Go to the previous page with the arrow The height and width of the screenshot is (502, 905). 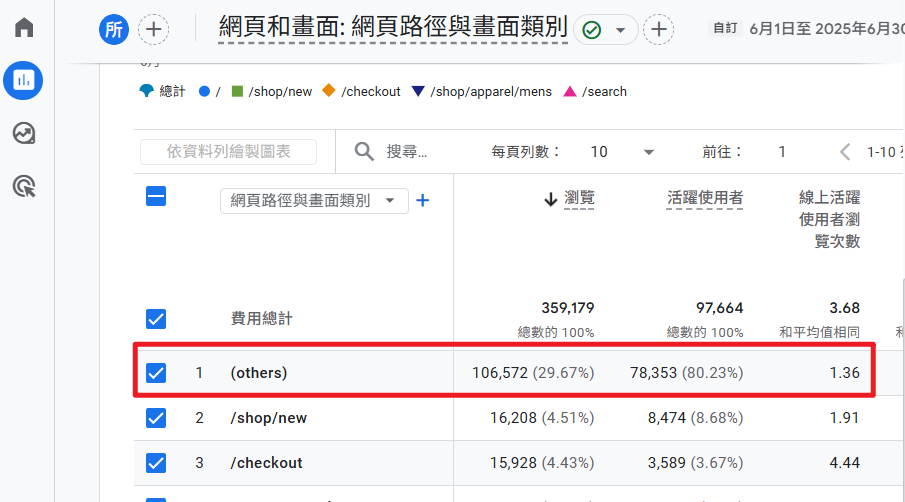tap(845, 152)
